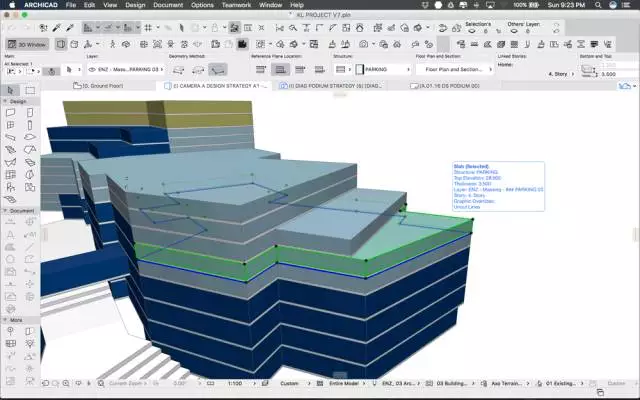Open the Teamwork menu

[237, 5]
